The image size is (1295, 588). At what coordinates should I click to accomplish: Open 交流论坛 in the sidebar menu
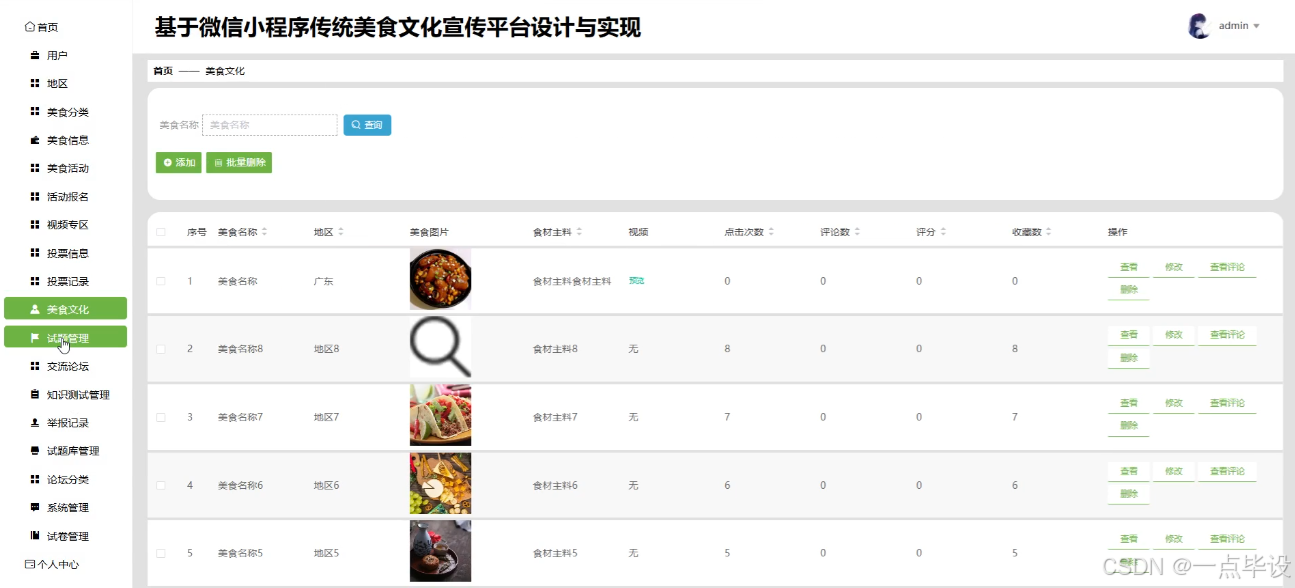tap(65, 366)
